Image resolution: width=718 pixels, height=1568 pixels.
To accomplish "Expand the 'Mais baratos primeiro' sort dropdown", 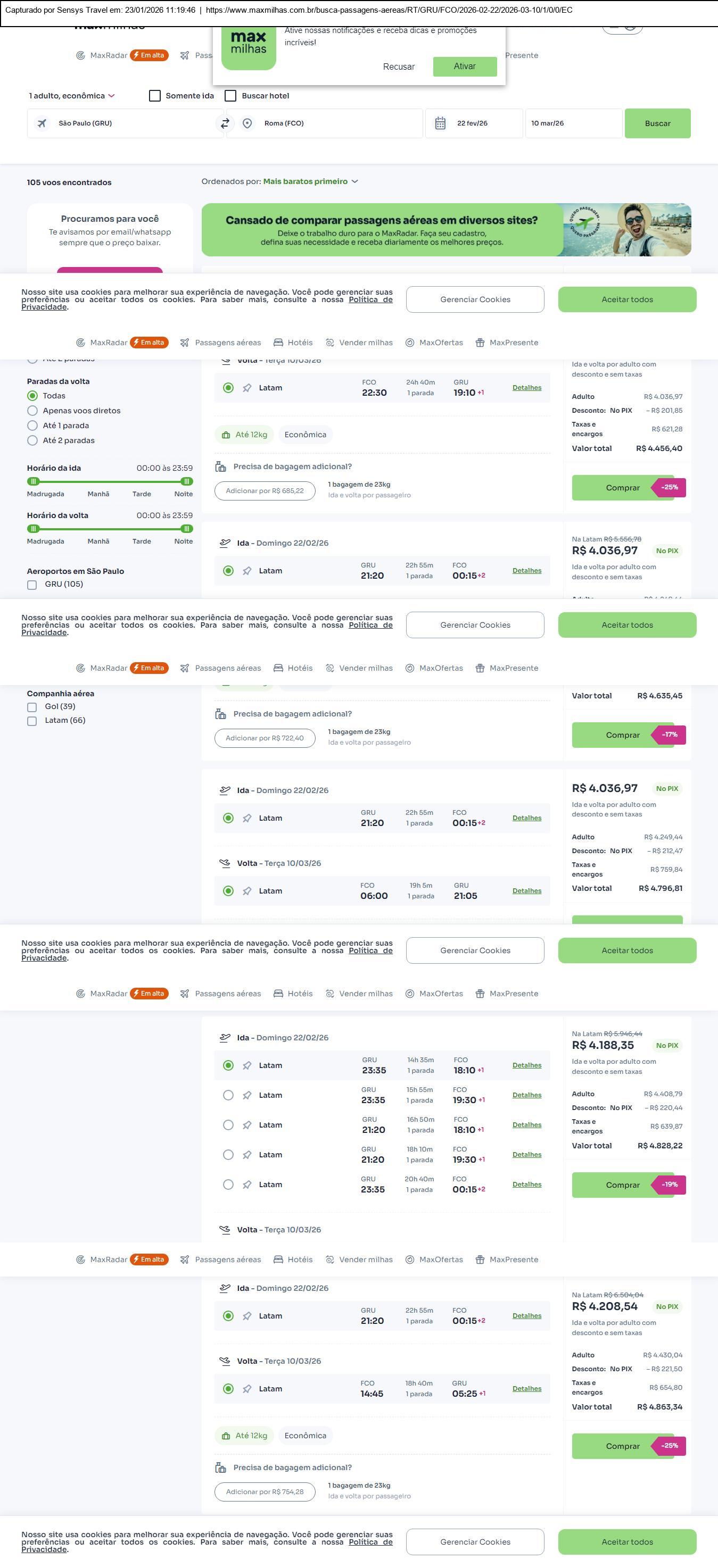I will click(310, 181).
